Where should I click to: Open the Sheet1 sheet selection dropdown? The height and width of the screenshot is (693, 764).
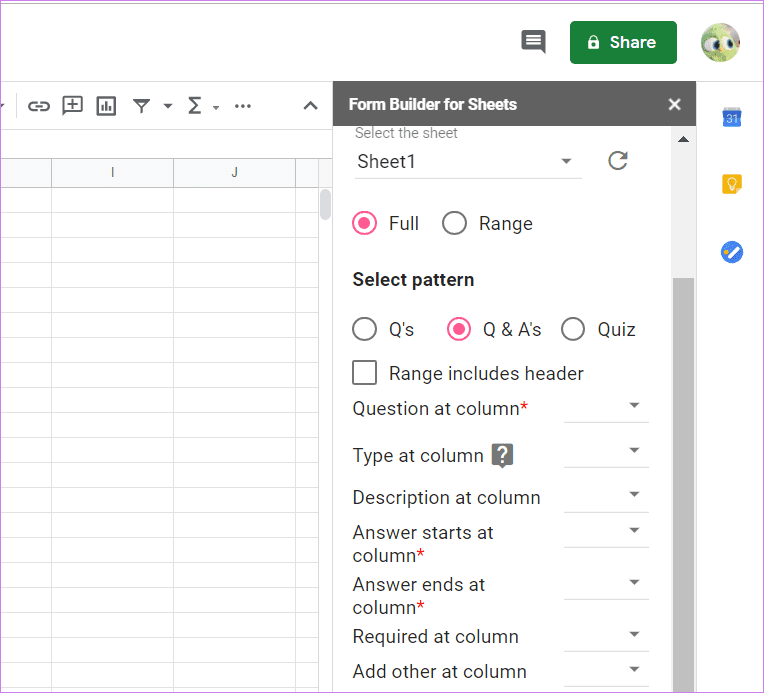click(468, 161)
